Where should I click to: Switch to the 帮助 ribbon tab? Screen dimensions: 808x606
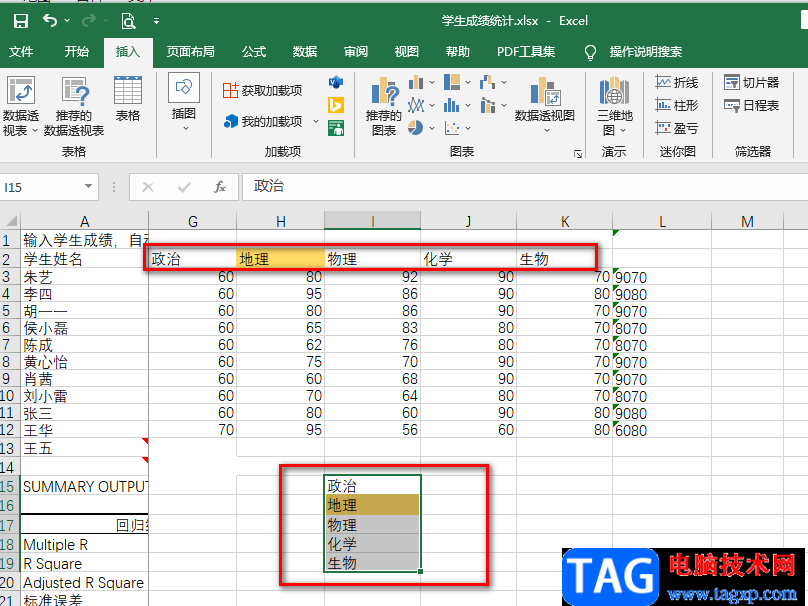[x=458, y=52]
